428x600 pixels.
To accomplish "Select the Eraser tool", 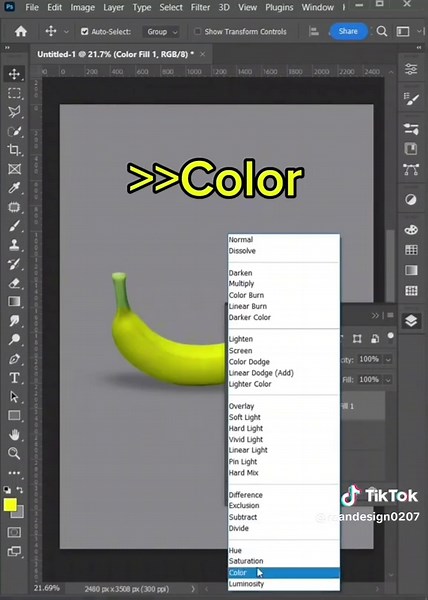I will (x=14, y=283).
